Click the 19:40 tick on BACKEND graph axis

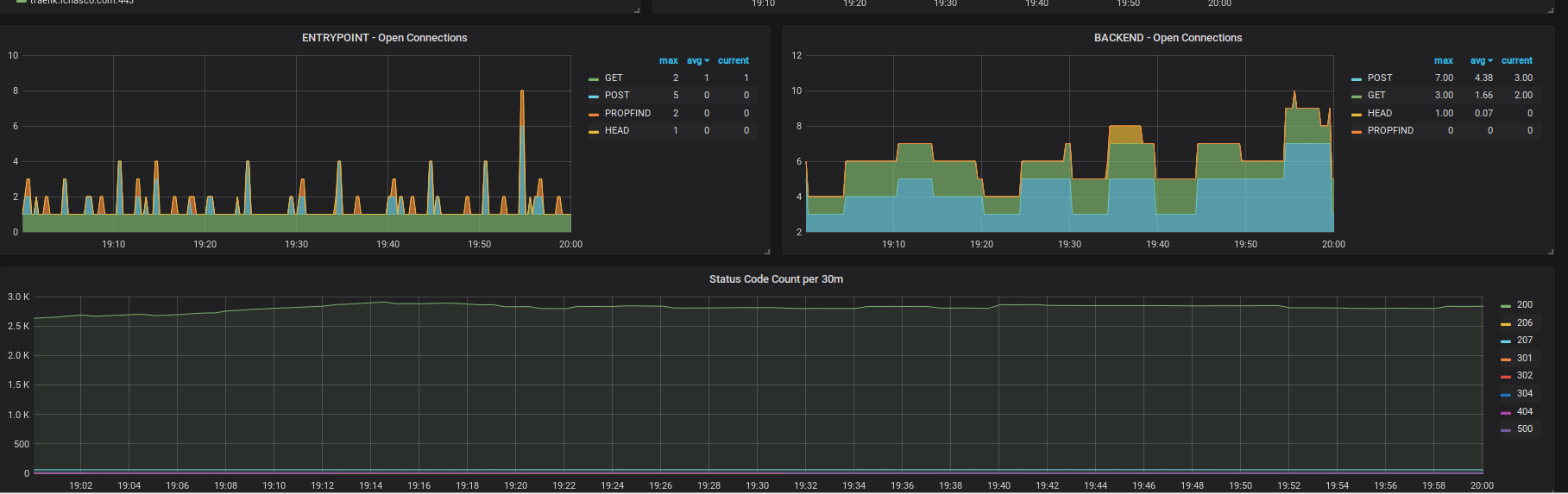pyautogui.click(x=1157, y=244)
